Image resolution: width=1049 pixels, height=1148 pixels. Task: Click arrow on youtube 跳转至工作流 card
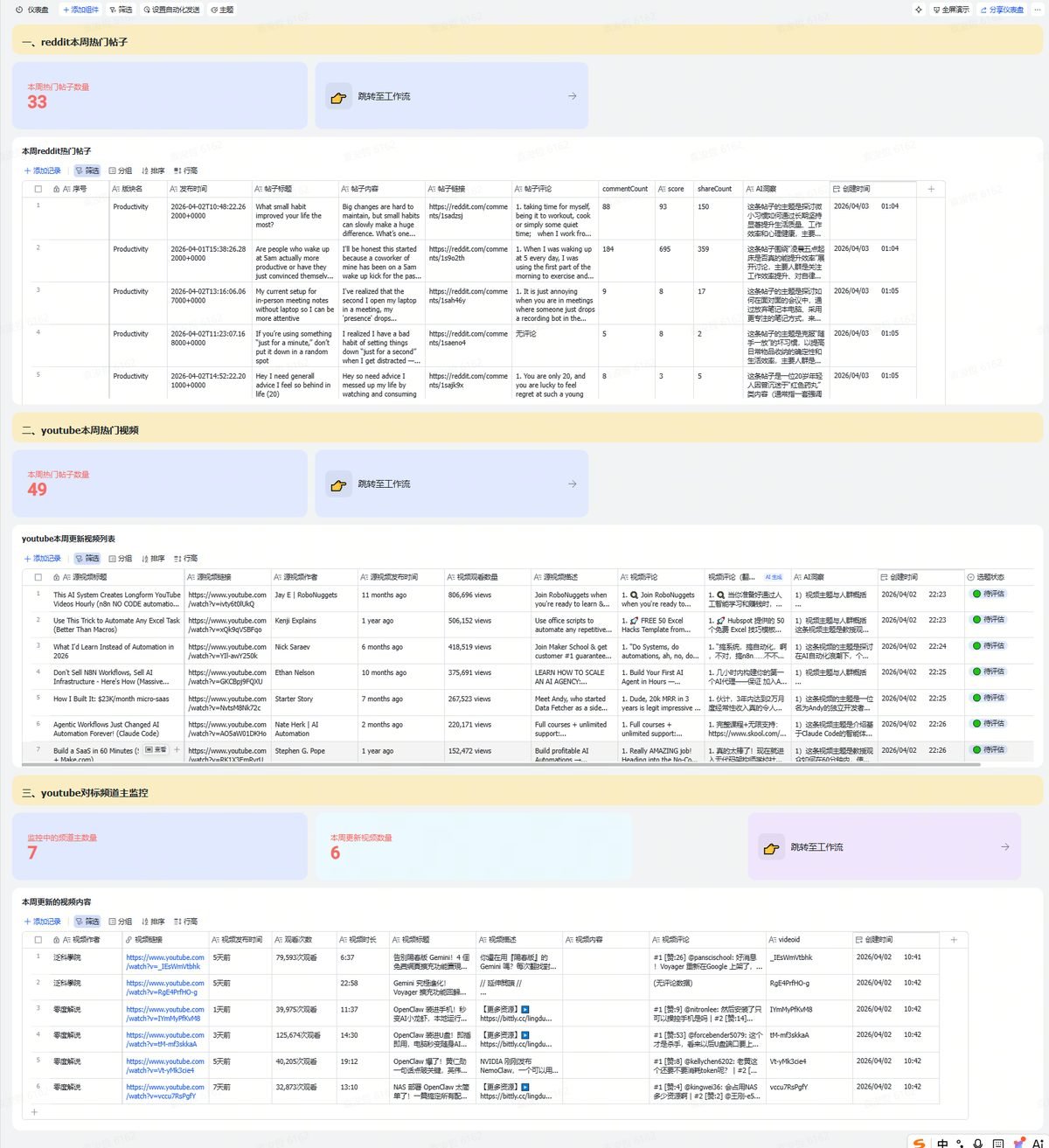(x=573, y=484)
